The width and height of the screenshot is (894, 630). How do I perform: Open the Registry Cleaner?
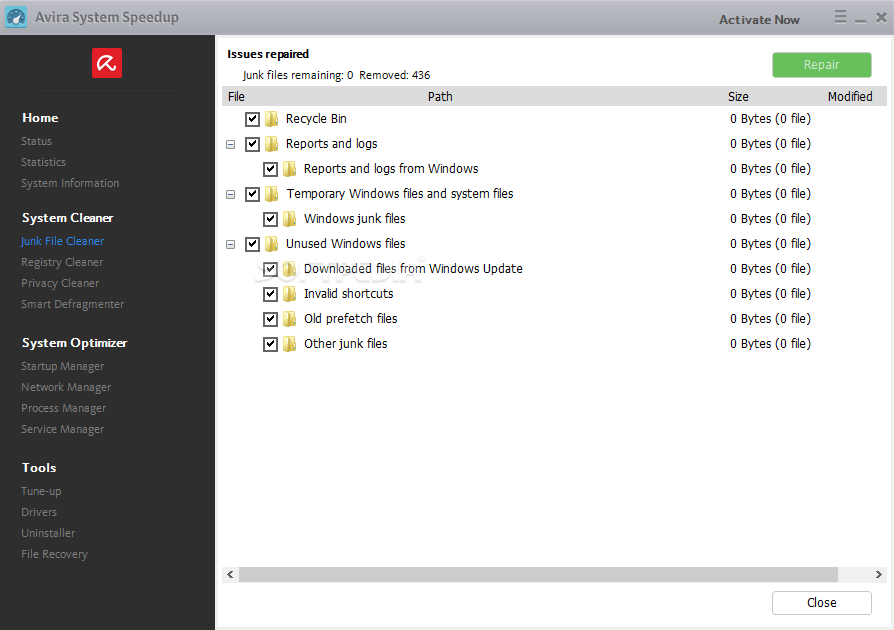(x=62, y=262)
